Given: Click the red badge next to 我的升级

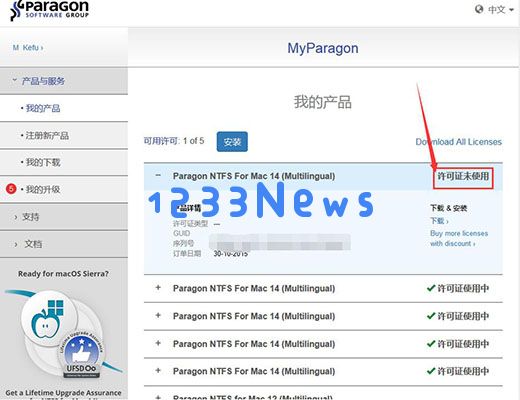Looking at the screenshot, I should pos(11,189).
